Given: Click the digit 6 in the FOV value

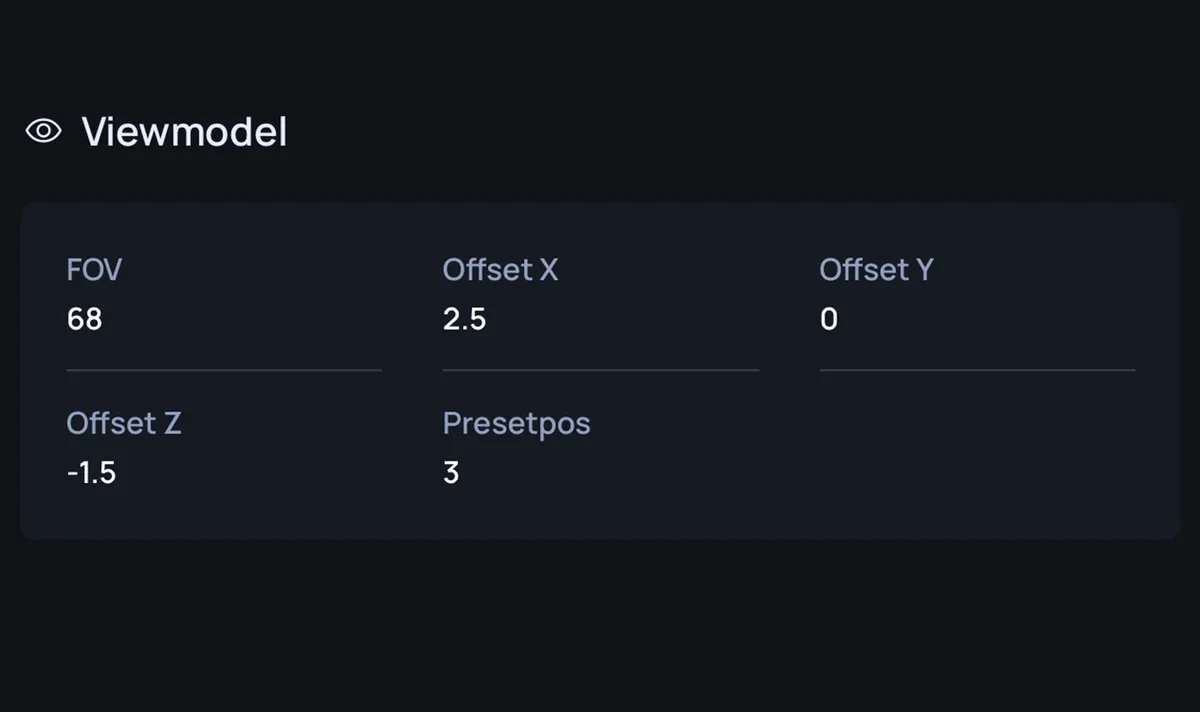Looking at the screenshot, I should coord(75,319).
